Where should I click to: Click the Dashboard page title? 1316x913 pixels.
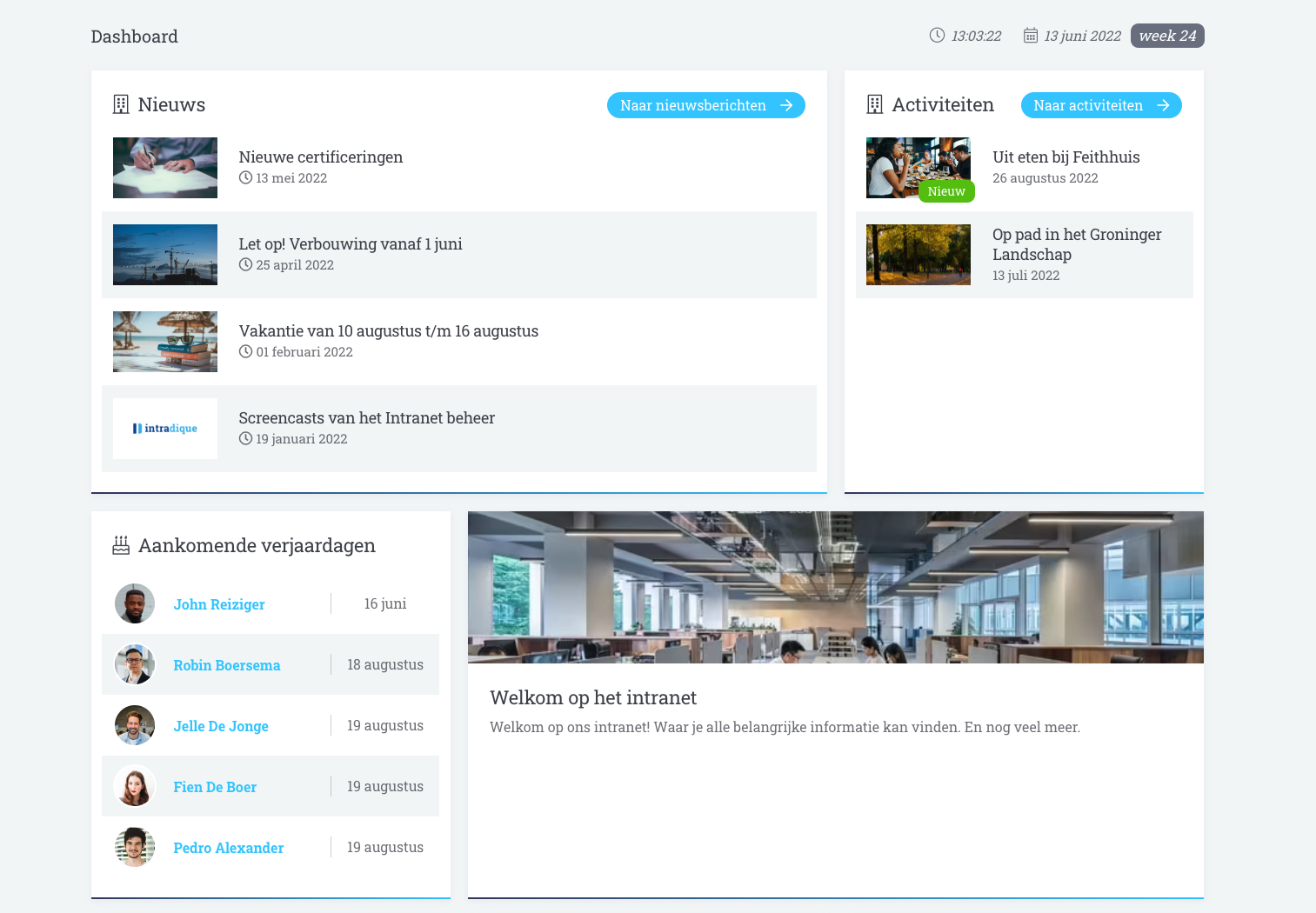(x=135, y=37)
